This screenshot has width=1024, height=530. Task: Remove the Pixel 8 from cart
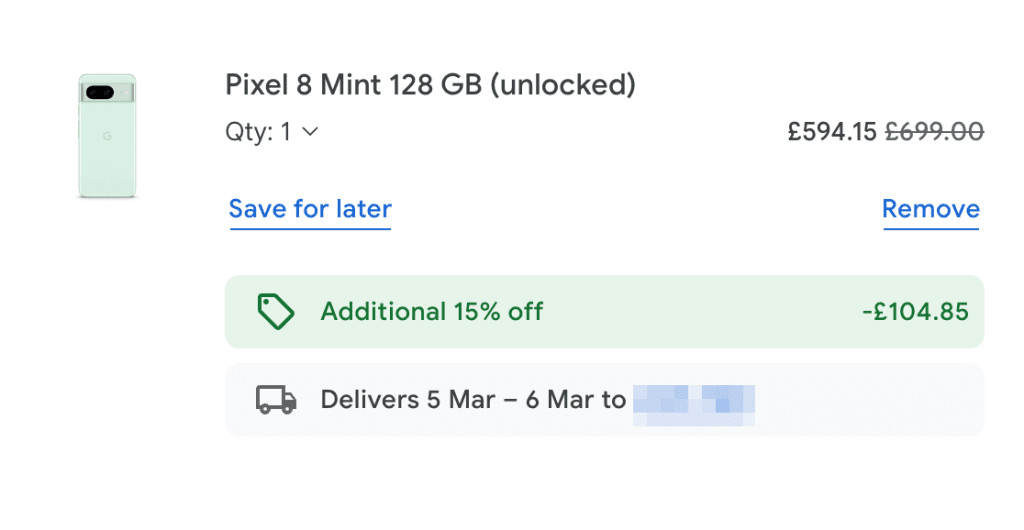[x=930, y=209]
